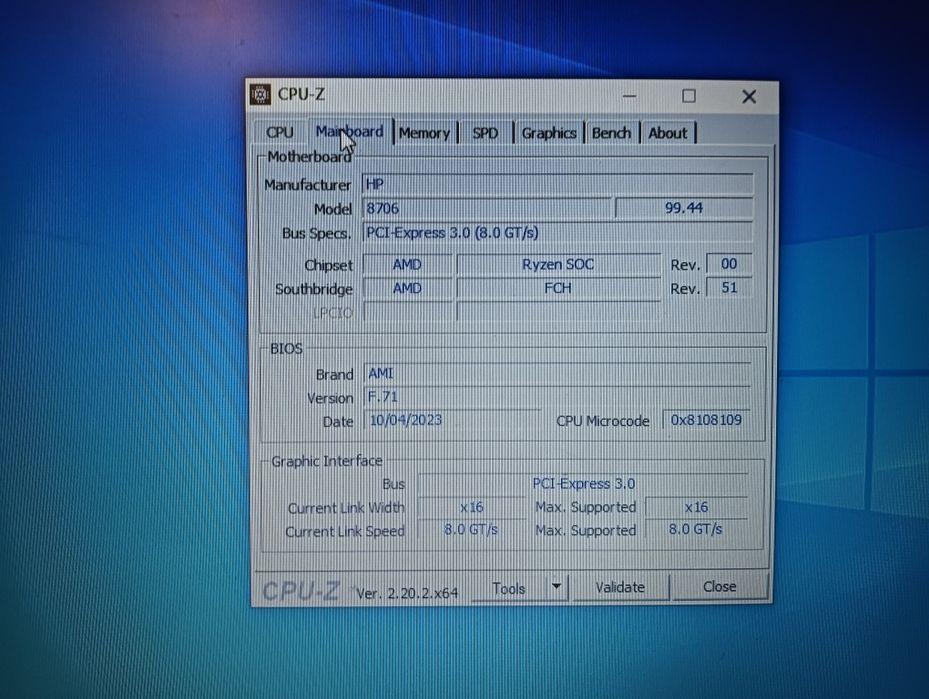
Task: Click the BIOS Brand value AMI
Action: tap(557, 373)
